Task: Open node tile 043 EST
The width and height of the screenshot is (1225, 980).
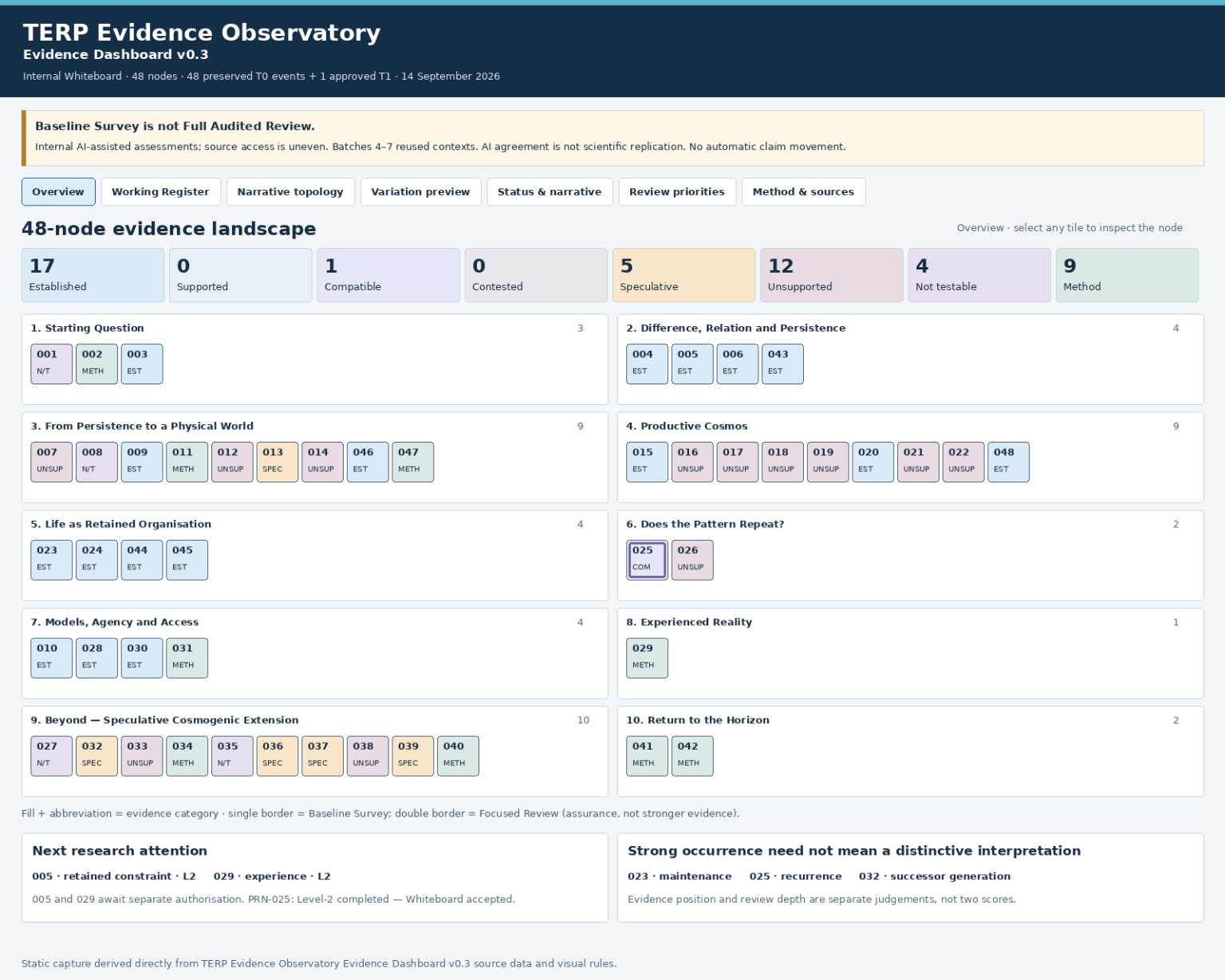Action: pyautogui.click(x=782, y=364)
